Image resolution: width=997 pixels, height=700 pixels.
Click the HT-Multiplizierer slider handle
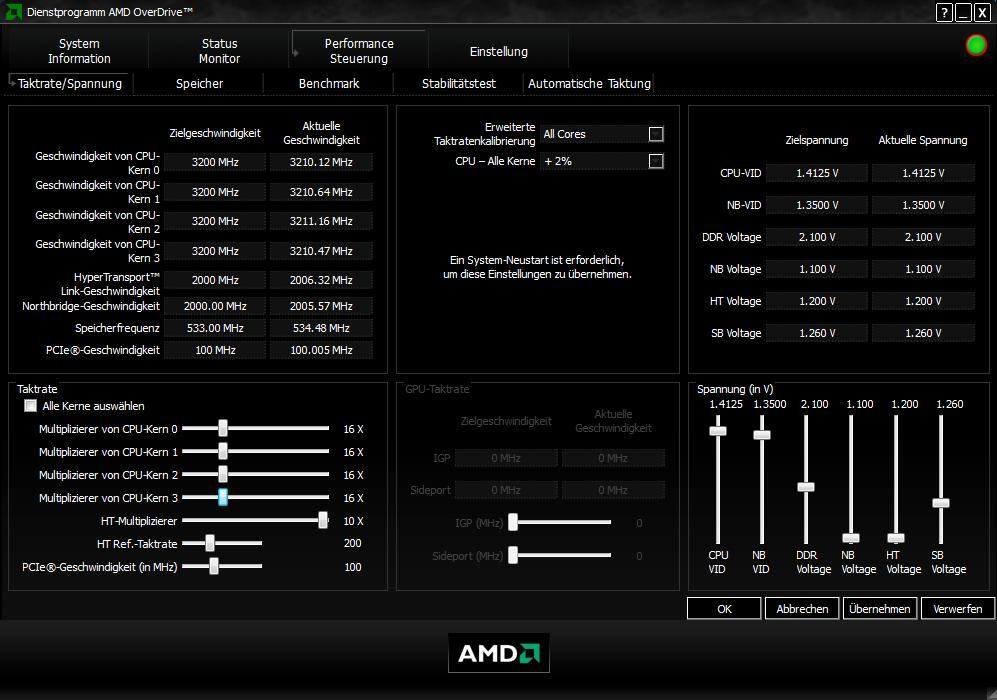point(323,520)
